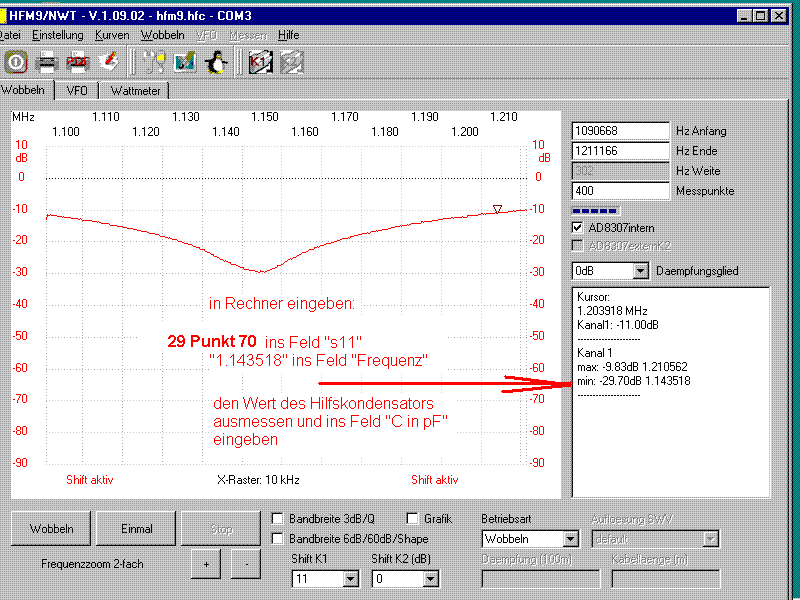Enable the Bandbreite 6dB/60dB/Shape checkbox
This screenshot has width=800, height=600.
coord(278,539)
